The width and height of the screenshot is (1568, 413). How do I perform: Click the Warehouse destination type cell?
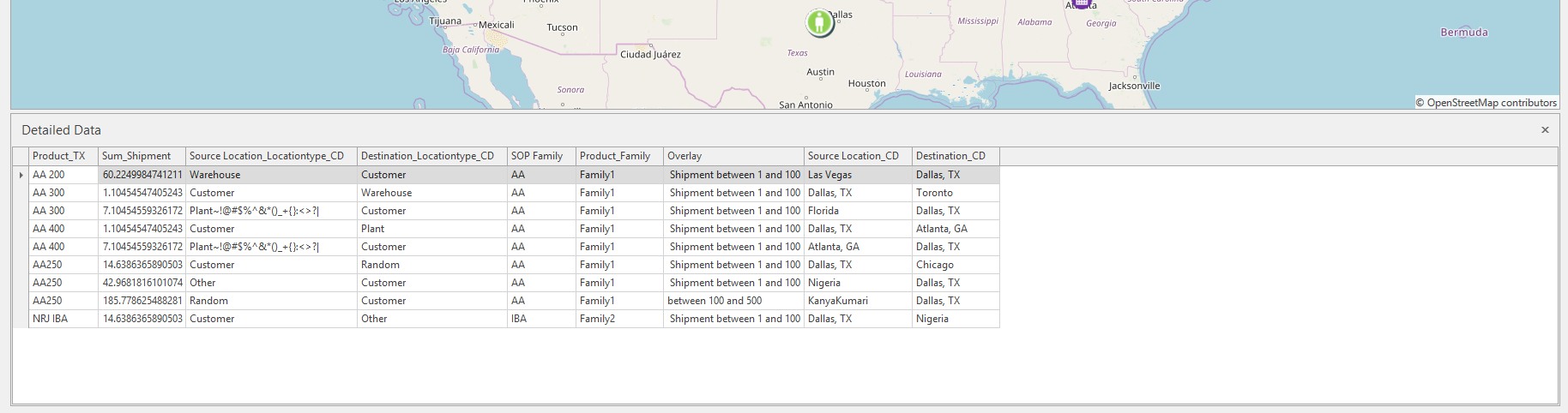(432, 193)
